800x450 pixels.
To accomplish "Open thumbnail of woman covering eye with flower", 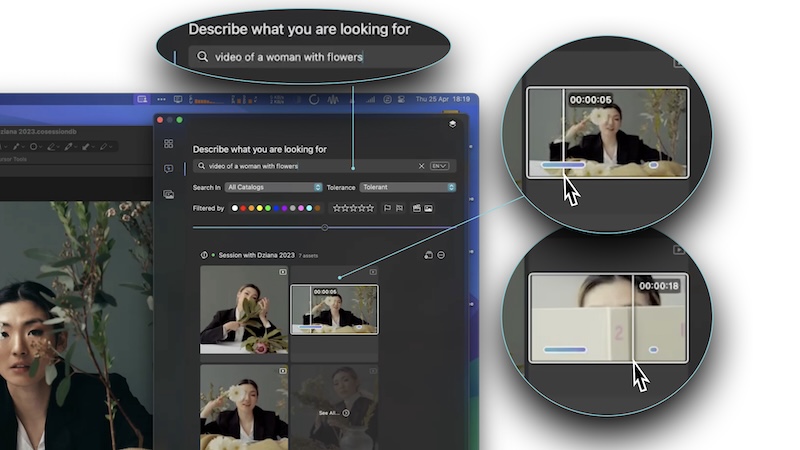I will point(244,407).
